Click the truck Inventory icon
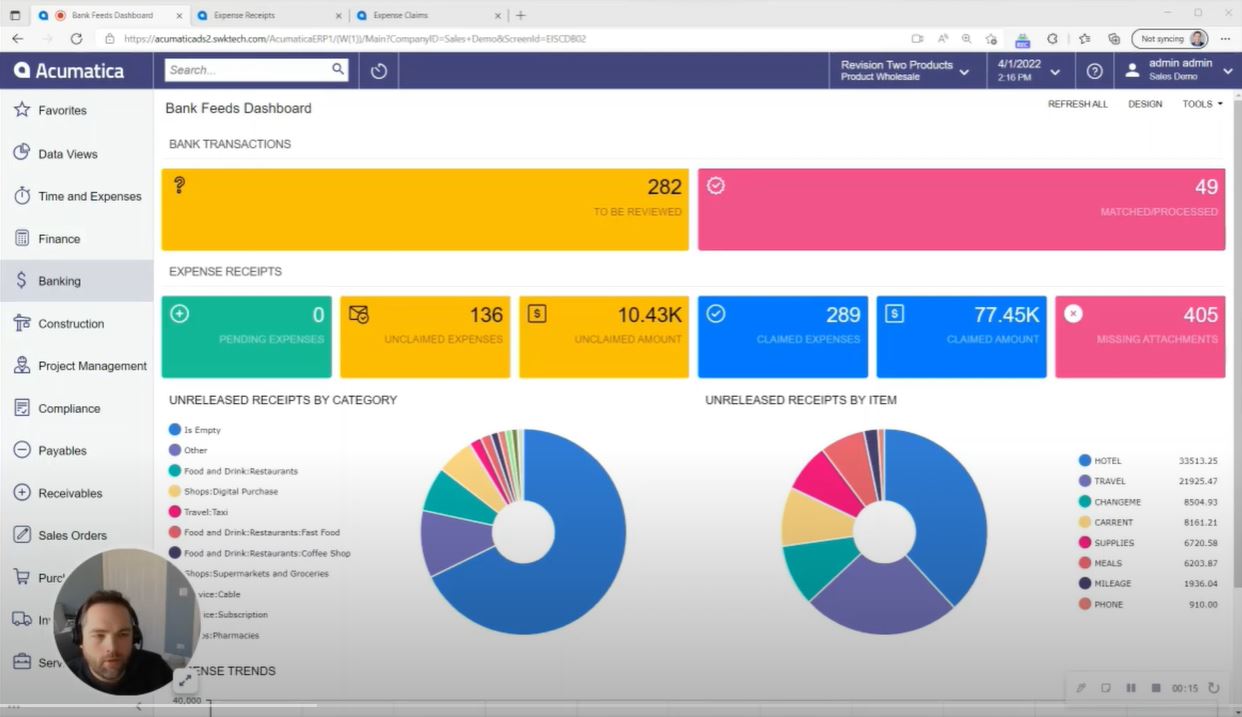The width and height of the screenshot is (1242, 717). (x=21, y=620)
